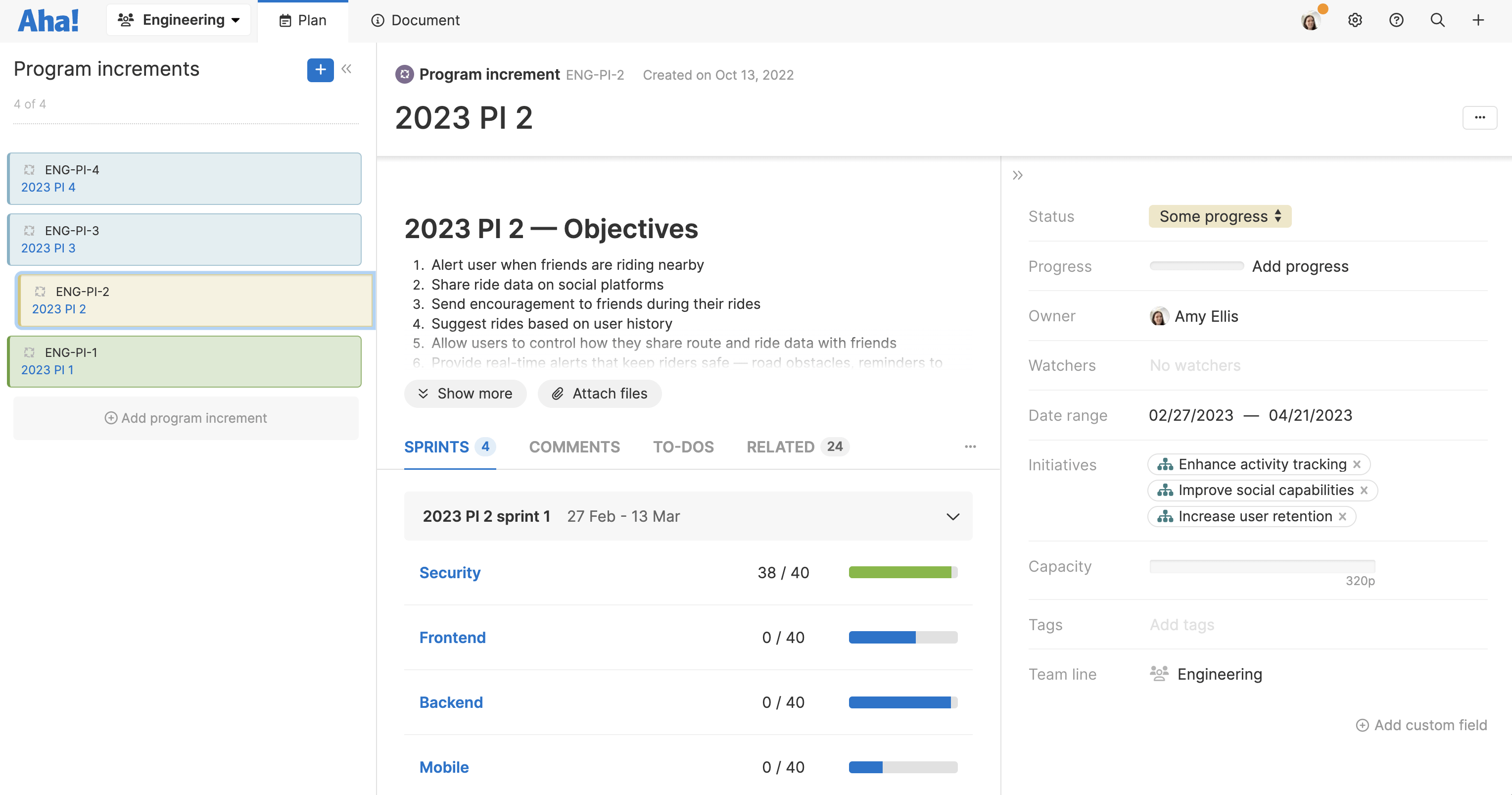Open the Security team link
This screenshot has width=1512, height=795.
(x=450, y=572)
